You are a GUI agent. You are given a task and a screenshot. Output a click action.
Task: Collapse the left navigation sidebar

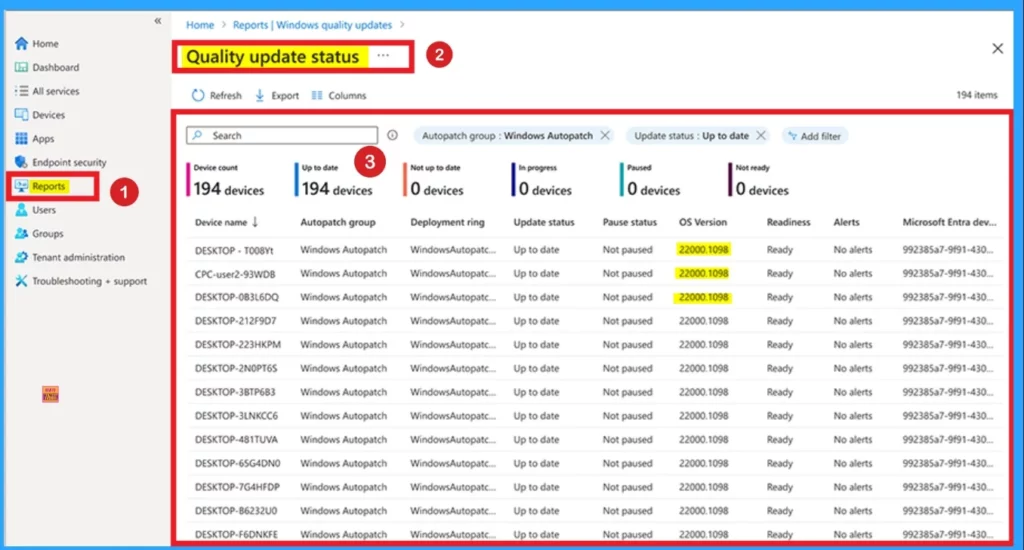click(157, 21)
